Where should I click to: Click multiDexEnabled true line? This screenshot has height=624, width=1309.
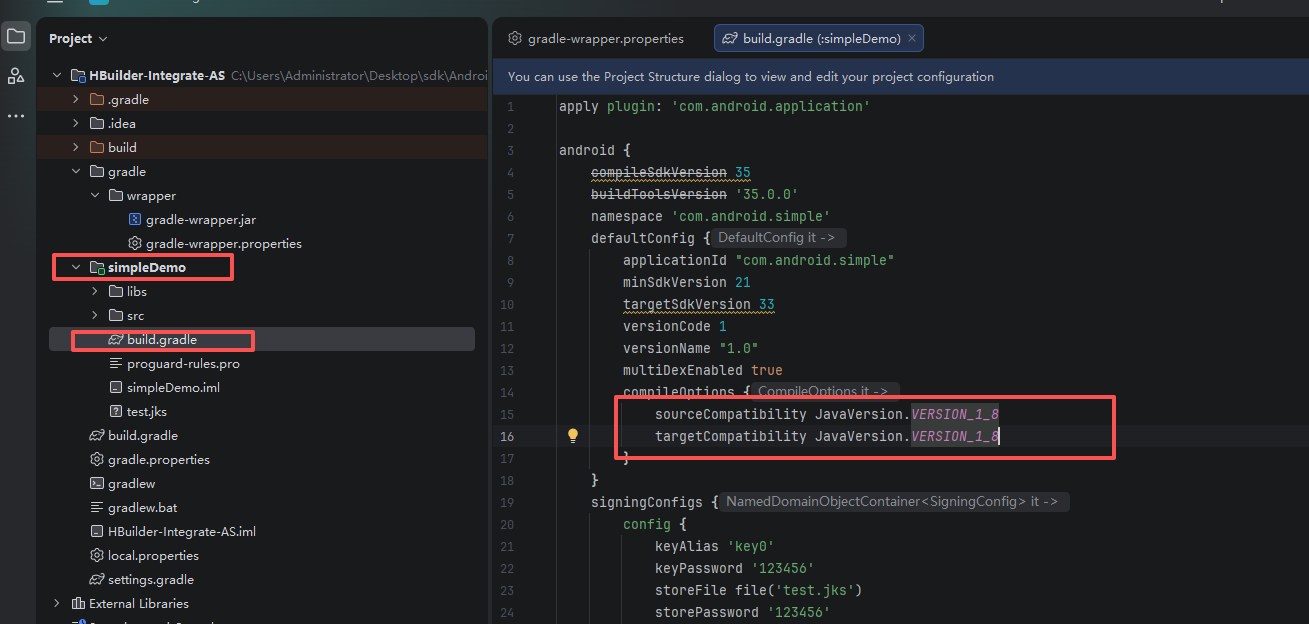[x=703, y=370]
